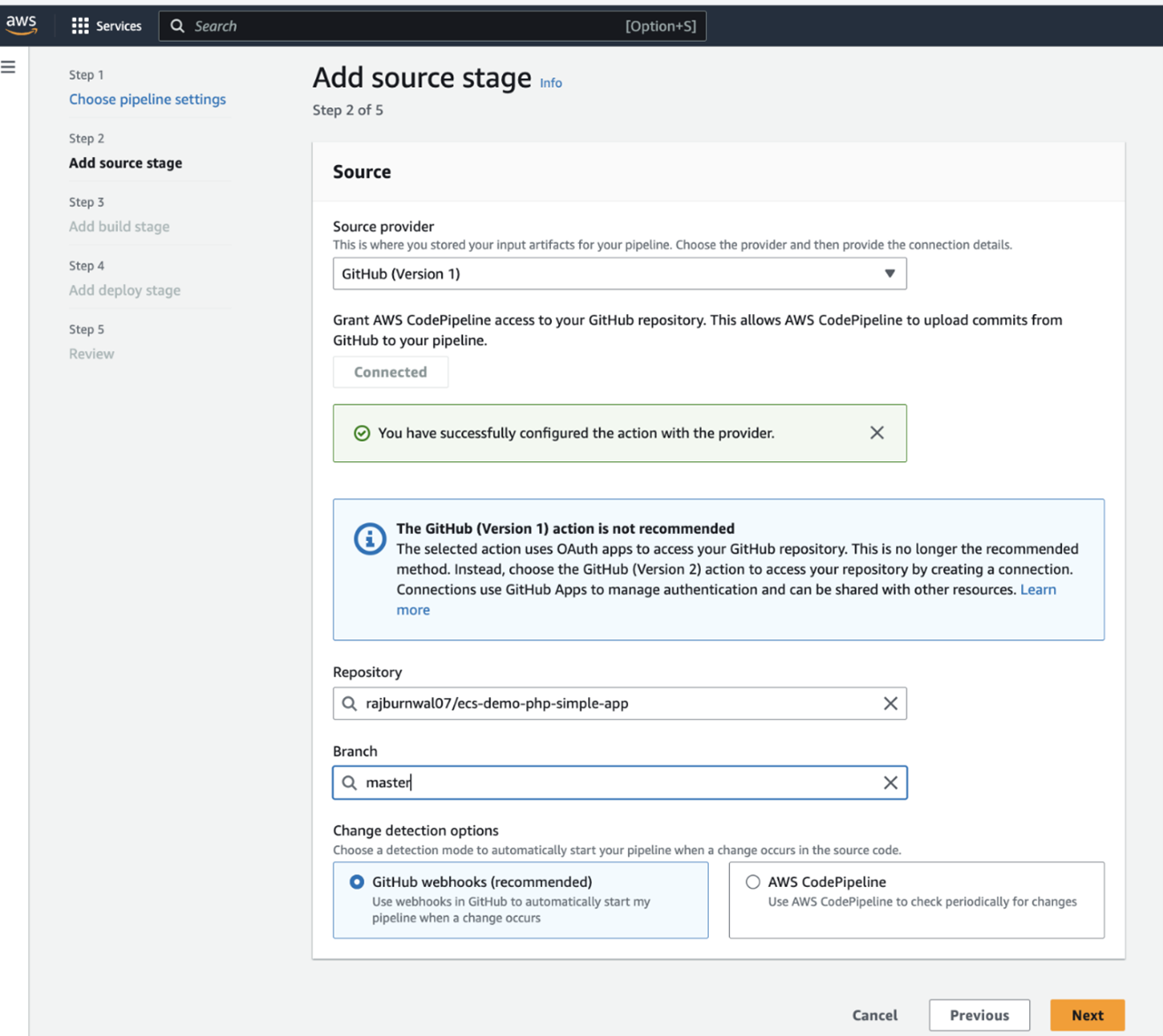Click the Source provider dropdown arrow
The height and width of the screenshot is (1036, 1163).
889,274
